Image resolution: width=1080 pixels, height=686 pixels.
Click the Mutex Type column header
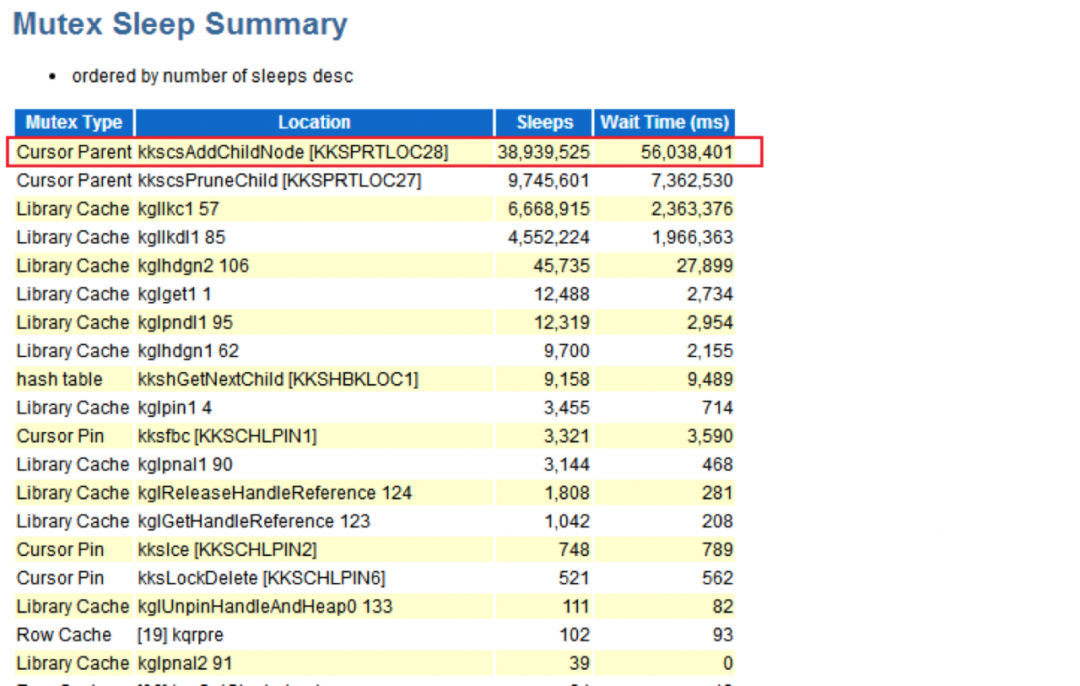pyautogui.click(x=74, y=123)
